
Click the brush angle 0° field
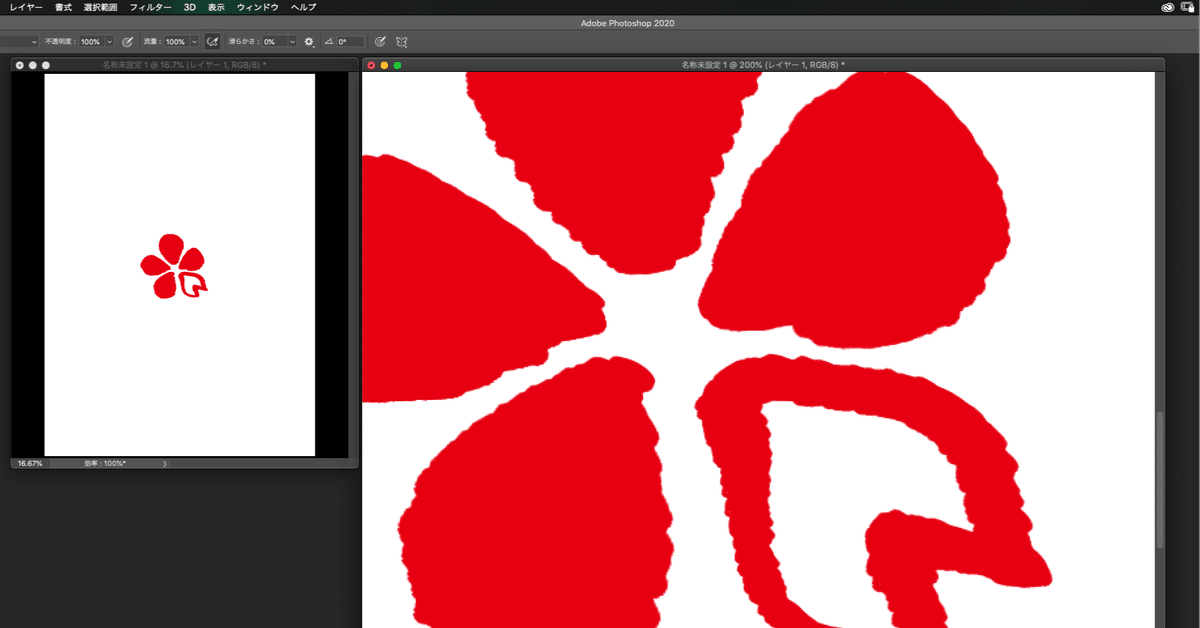click(350, 42)
